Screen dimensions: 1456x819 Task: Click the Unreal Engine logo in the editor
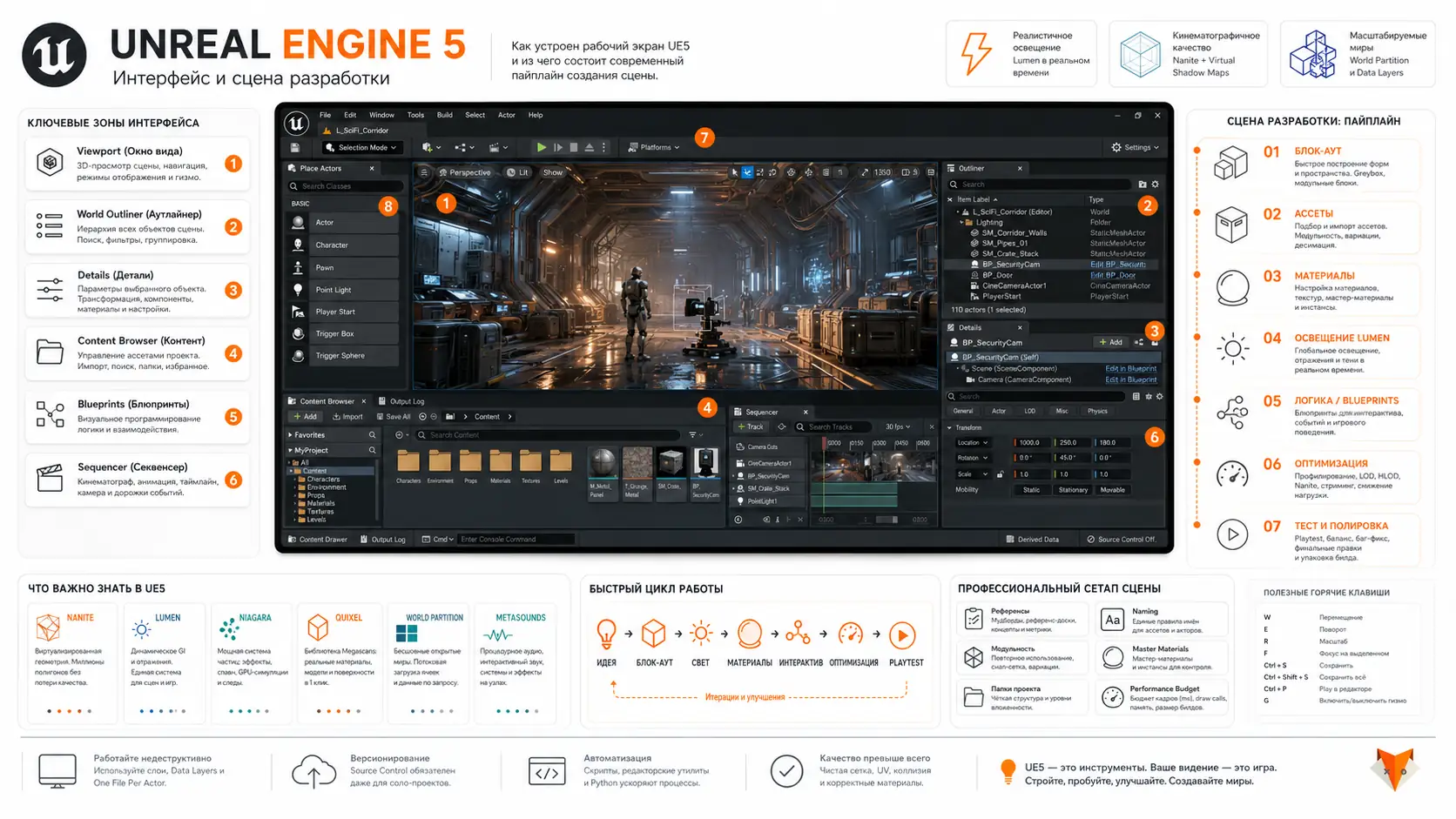point(296,123)
